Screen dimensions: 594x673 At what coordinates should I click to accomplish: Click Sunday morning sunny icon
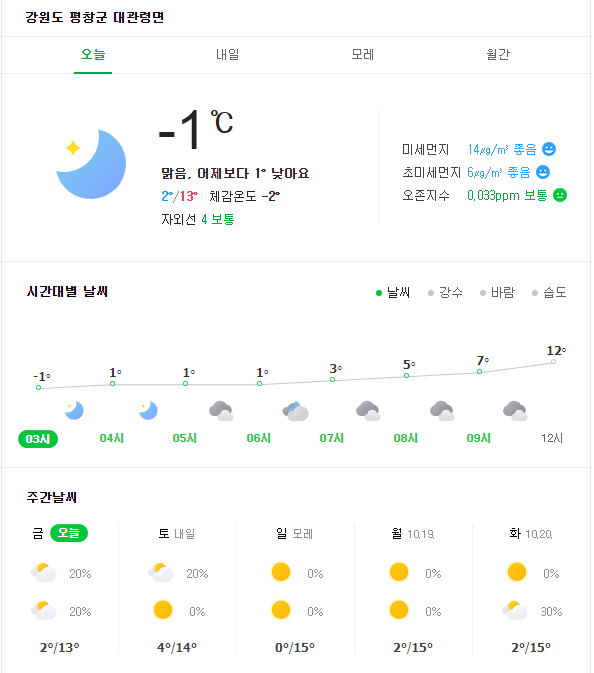(x=281, y=572)
